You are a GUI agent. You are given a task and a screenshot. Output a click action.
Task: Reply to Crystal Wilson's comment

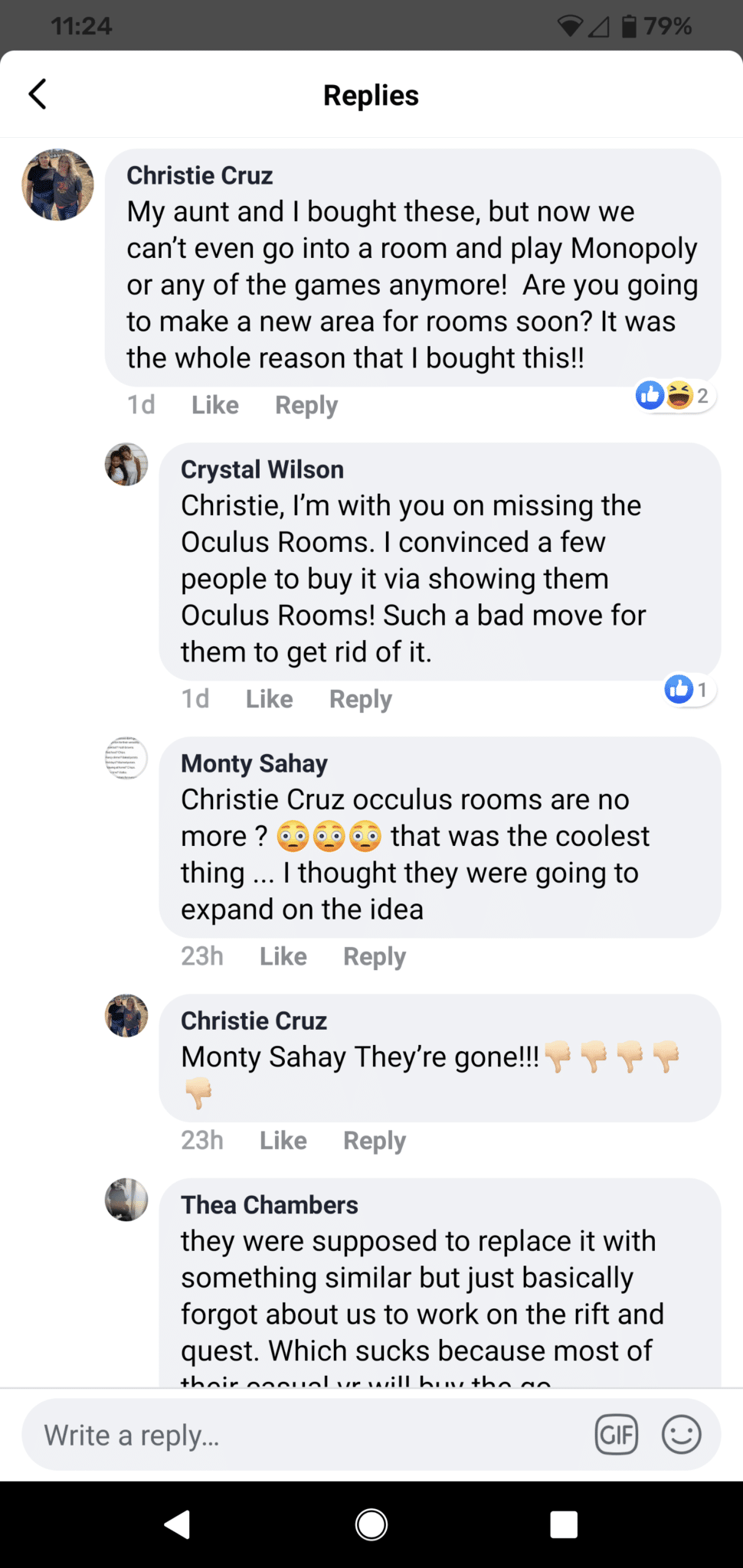(360, 699)
